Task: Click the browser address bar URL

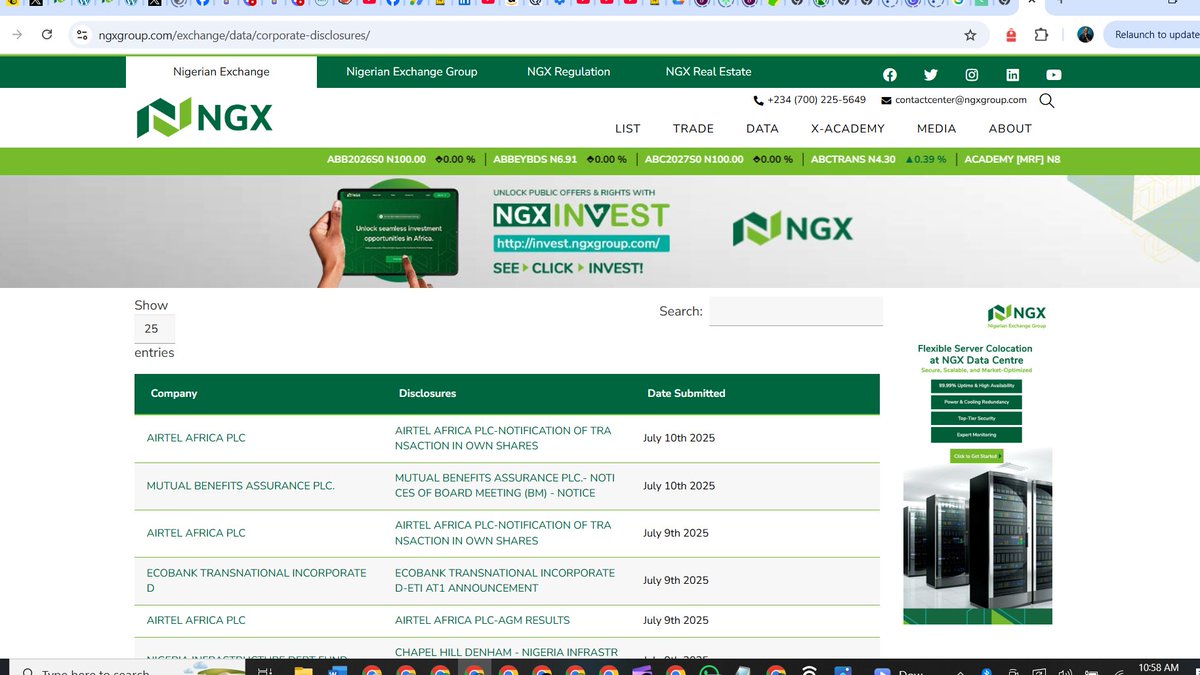Action: [234, 35]
